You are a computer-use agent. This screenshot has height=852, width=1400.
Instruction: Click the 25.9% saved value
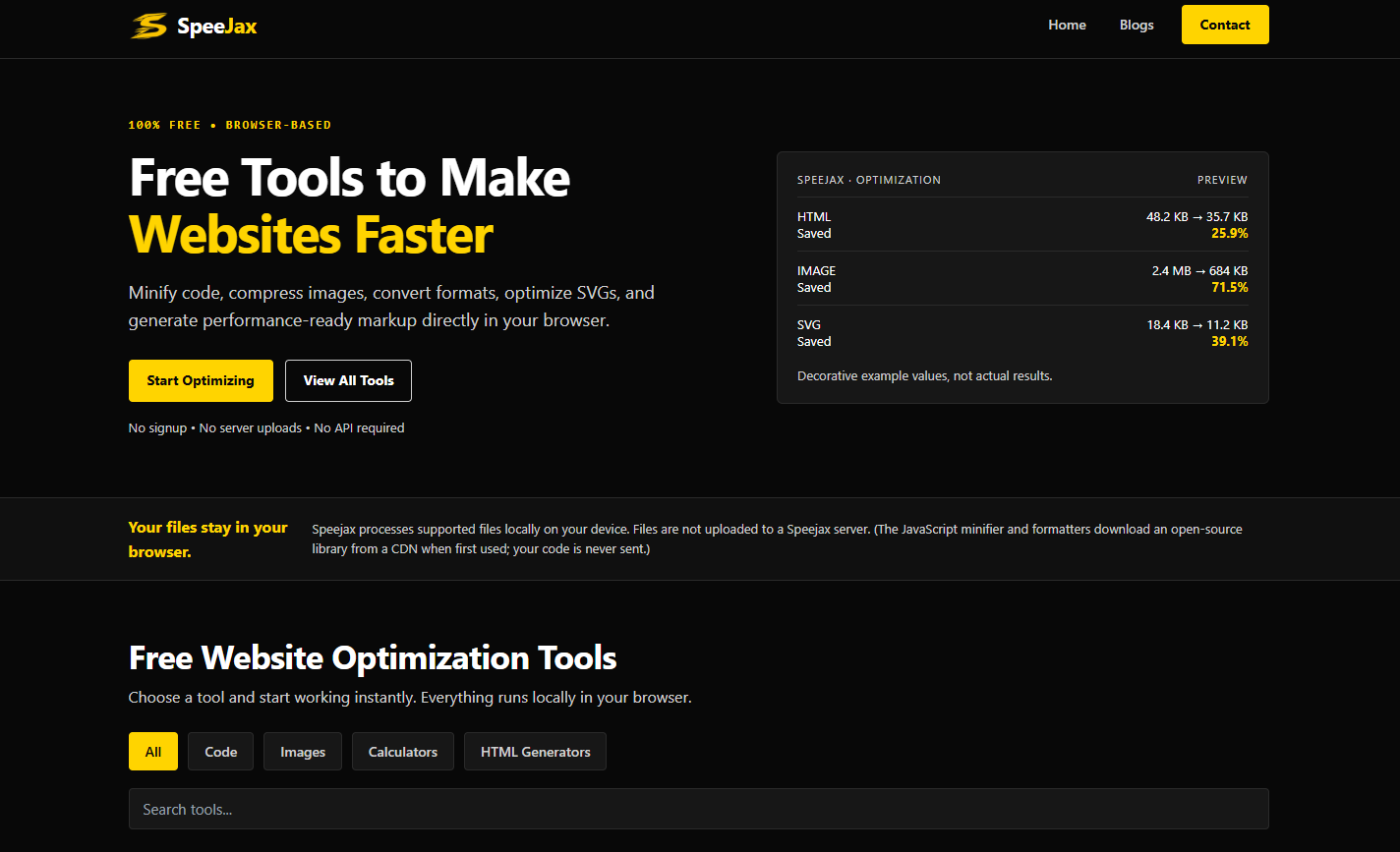point(1230,233)
